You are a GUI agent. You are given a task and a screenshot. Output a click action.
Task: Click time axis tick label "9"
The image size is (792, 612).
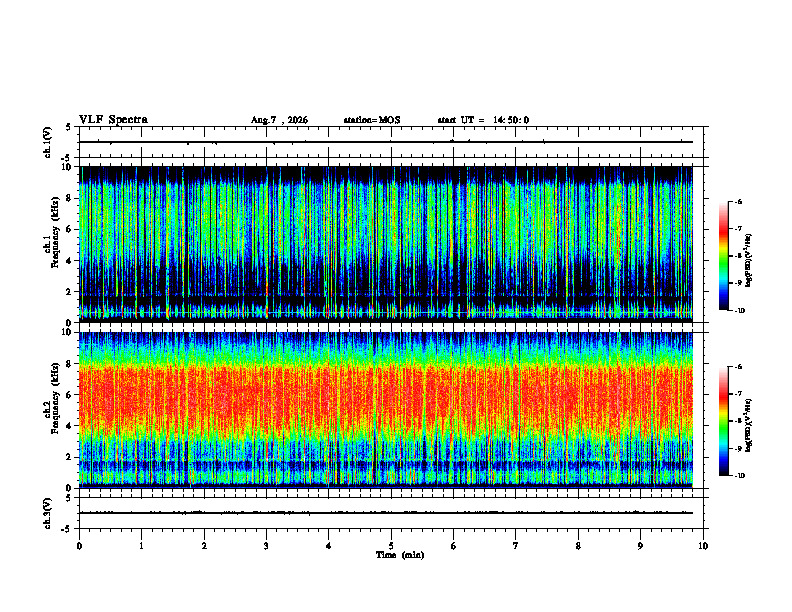(640, 546)
